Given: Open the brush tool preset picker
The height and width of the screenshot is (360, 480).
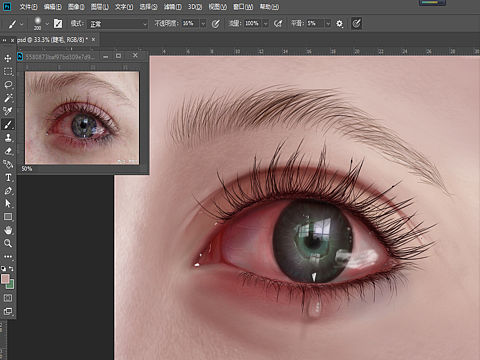Looking at the screenshot, I should (15, 24).
